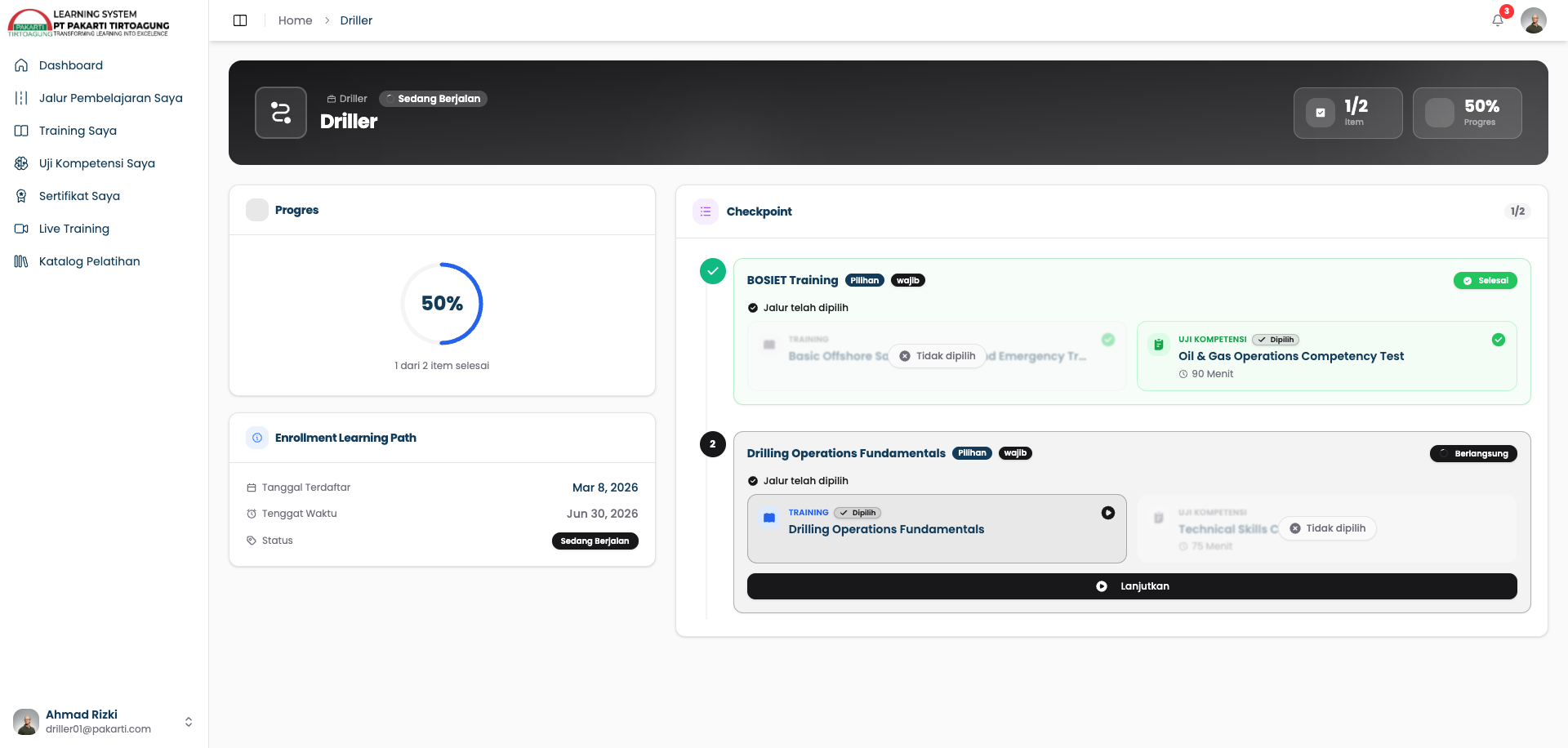The image size is (1568, 748).
Task: Click the Mar 8, 2026 enrollment date
Action: click(x=605, y=488)
